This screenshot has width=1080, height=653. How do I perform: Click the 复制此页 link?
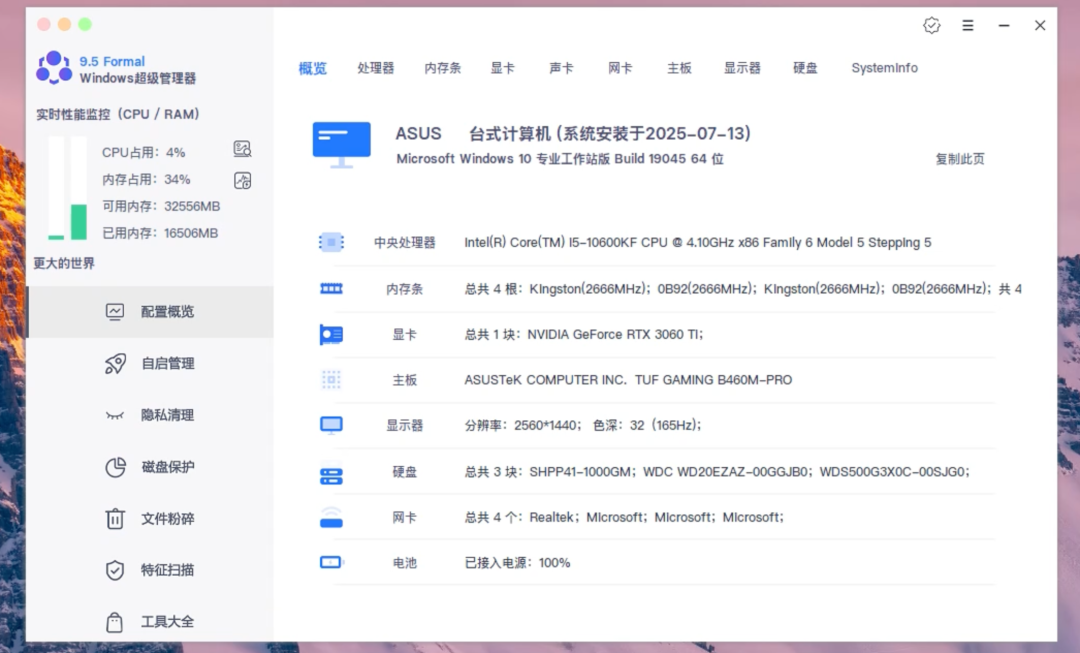(959, 159)
